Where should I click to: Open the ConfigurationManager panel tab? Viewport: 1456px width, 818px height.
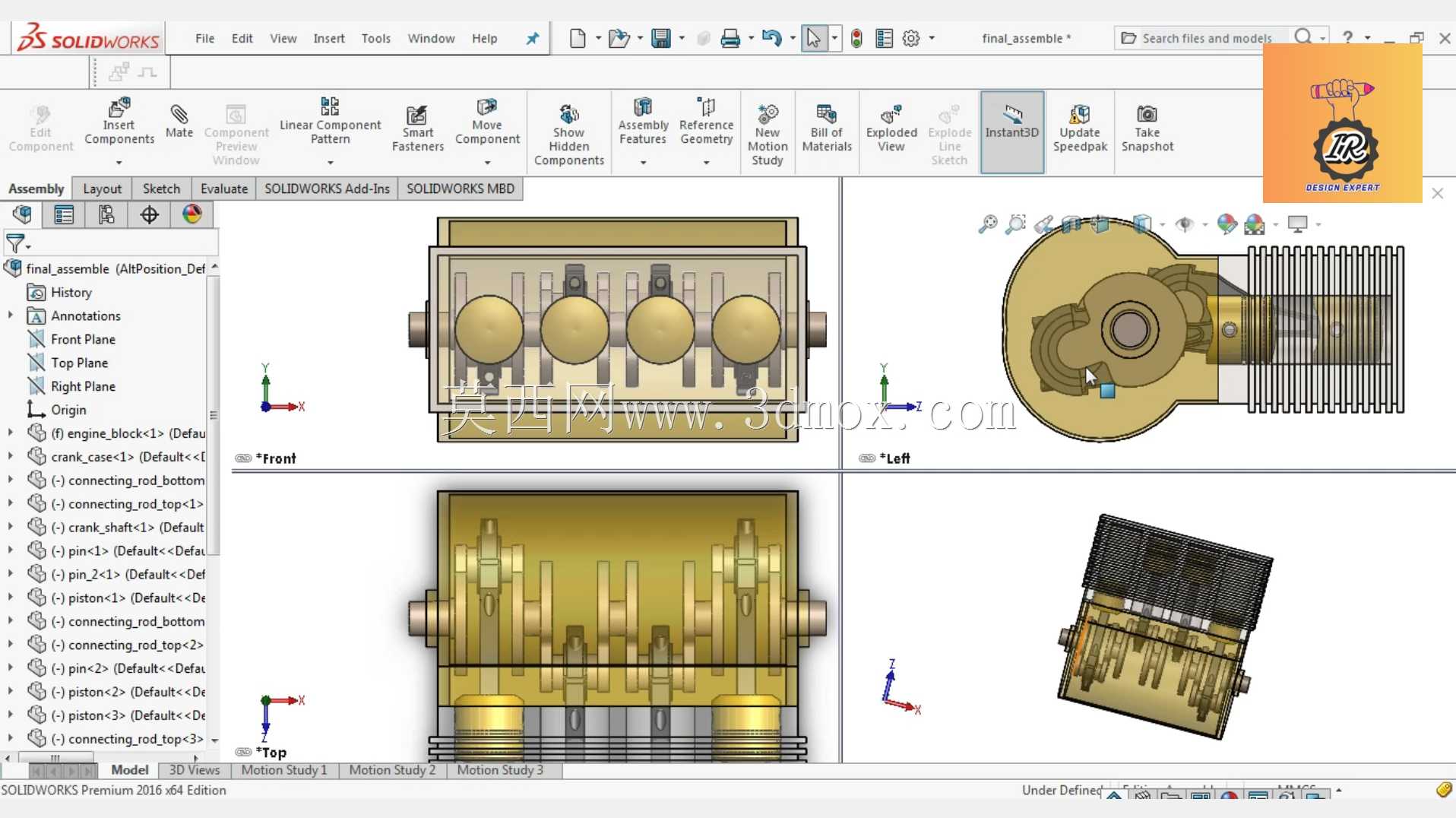106,215
